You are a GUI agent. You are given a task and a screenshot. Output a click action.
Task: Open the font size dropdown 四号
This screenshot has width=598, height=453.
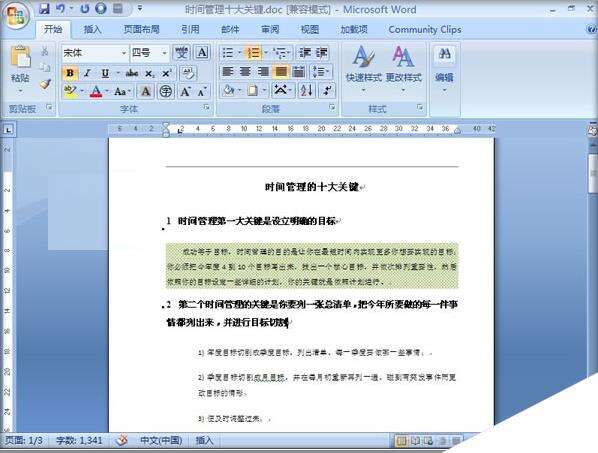tap(164, 53)
